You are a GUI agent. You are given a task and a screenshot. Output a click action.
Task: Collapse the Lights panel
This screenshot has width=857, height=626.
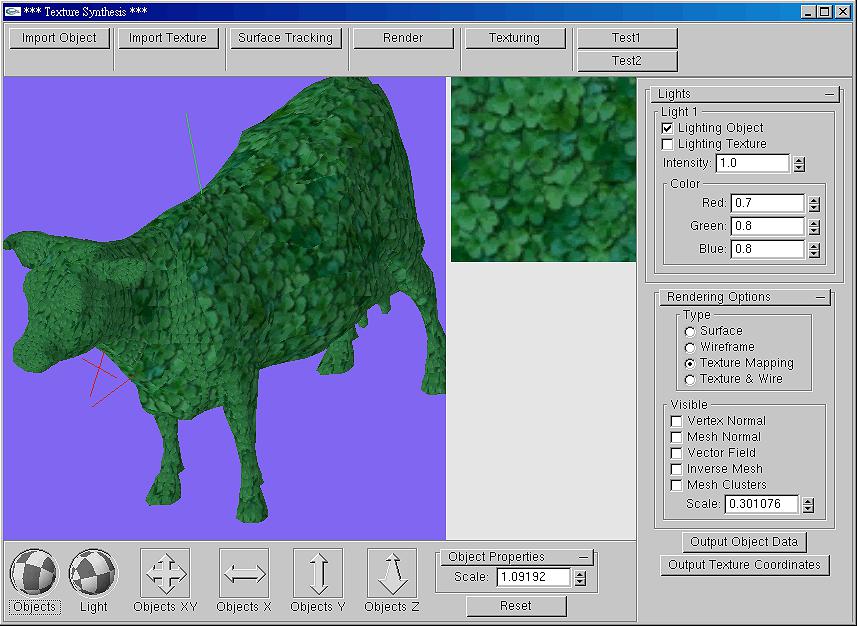click(829, 94)
